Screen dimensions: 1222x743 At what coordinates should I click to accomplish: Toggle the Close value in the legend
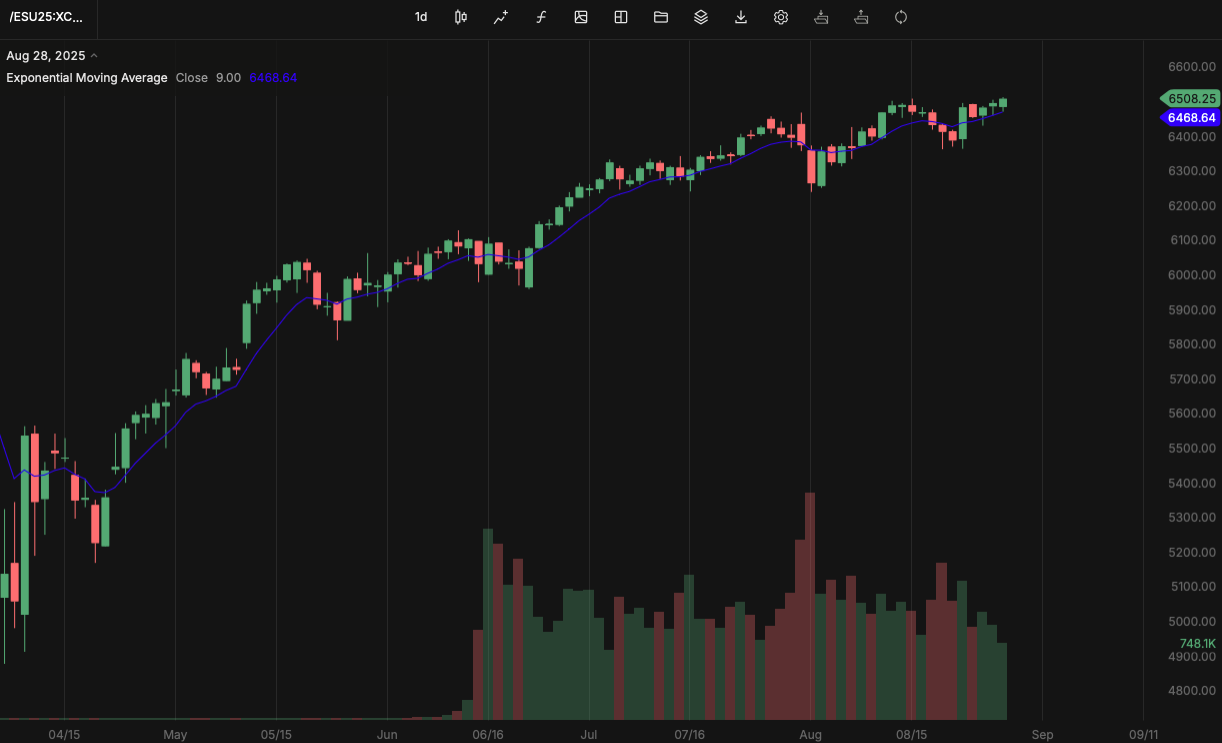point(191,77)
